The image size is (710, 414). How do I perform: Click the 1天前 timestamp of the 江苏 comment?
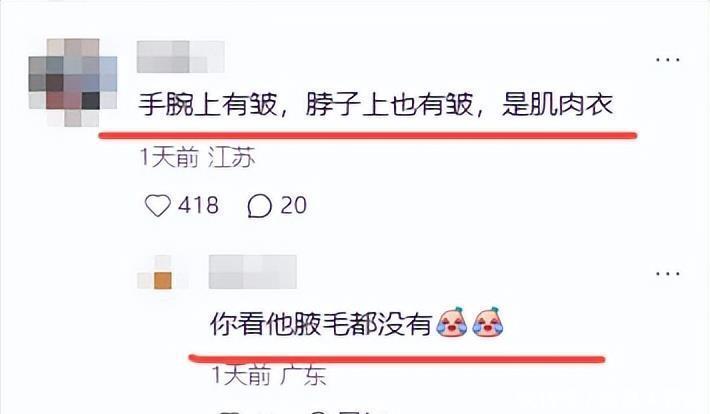coord(169,158)
